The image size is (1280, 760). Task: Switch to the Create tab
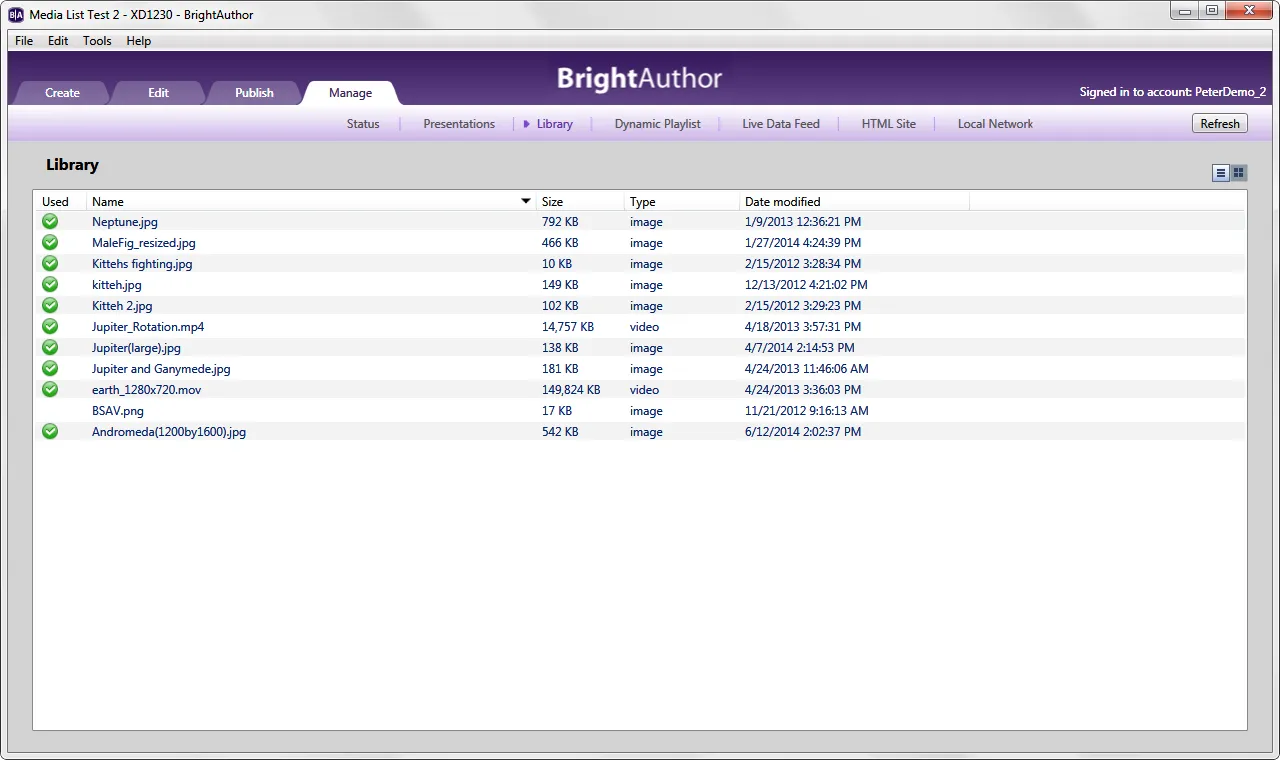[62, 93]
